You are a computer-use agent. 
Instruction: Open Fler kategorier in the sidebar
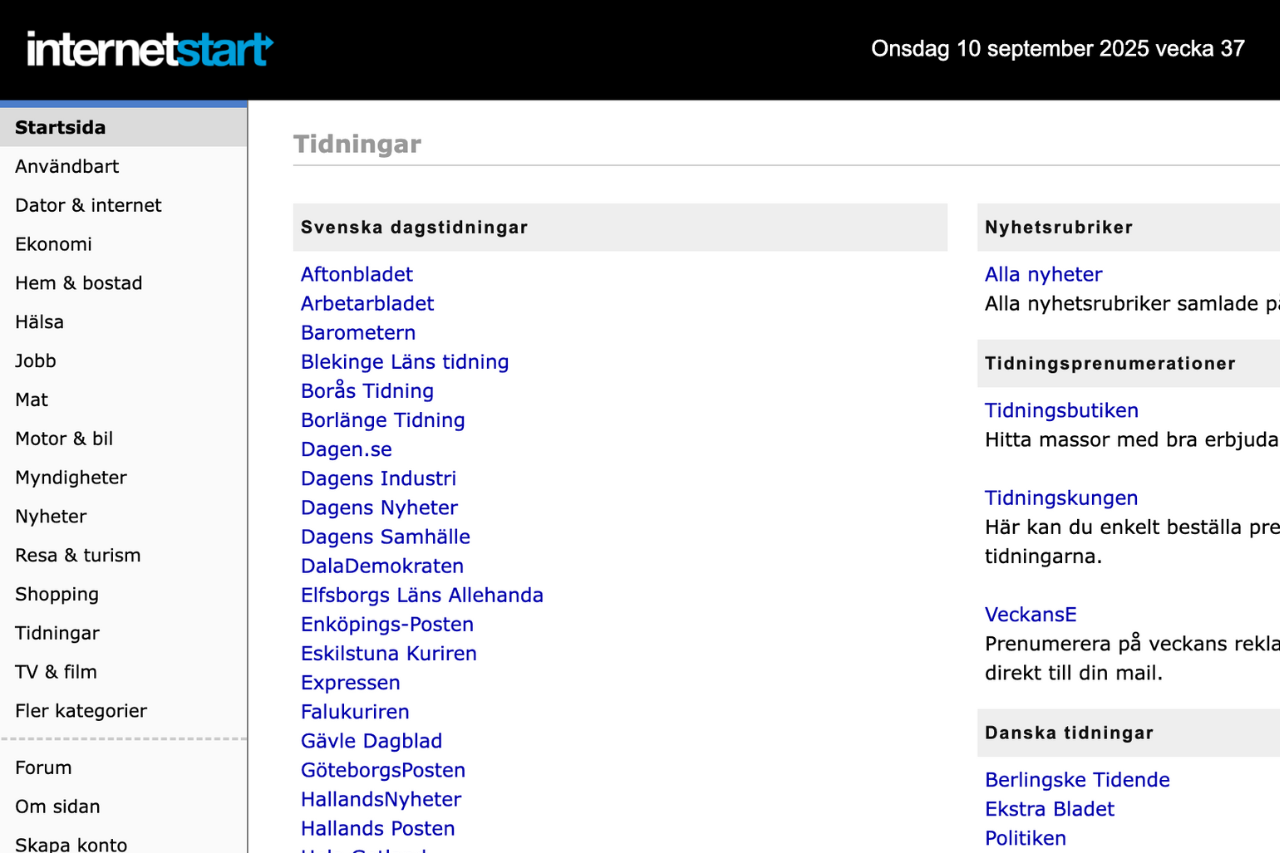pos(81,711)
